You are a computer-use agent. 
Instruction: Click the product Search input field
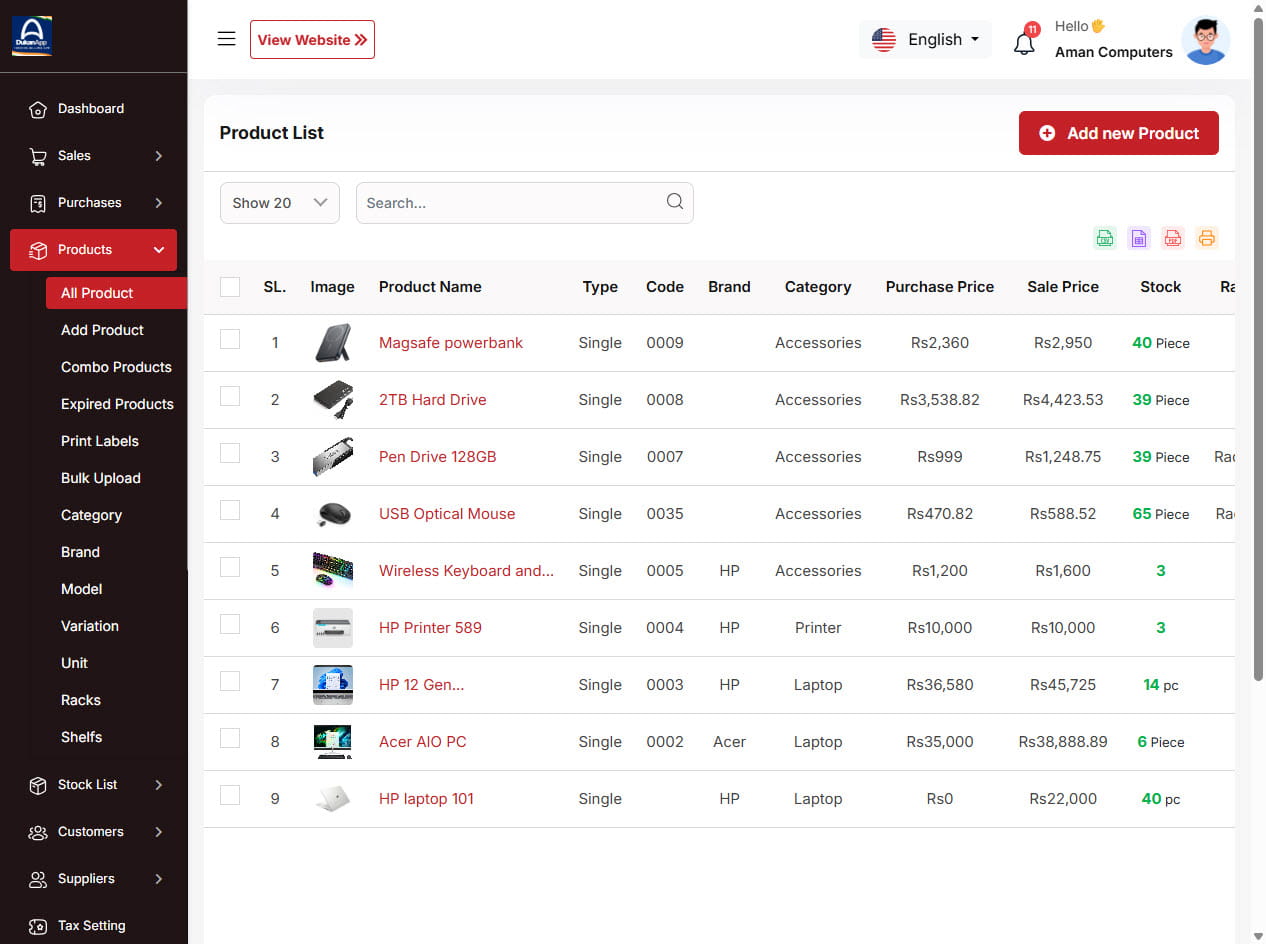tap(510, 203)
